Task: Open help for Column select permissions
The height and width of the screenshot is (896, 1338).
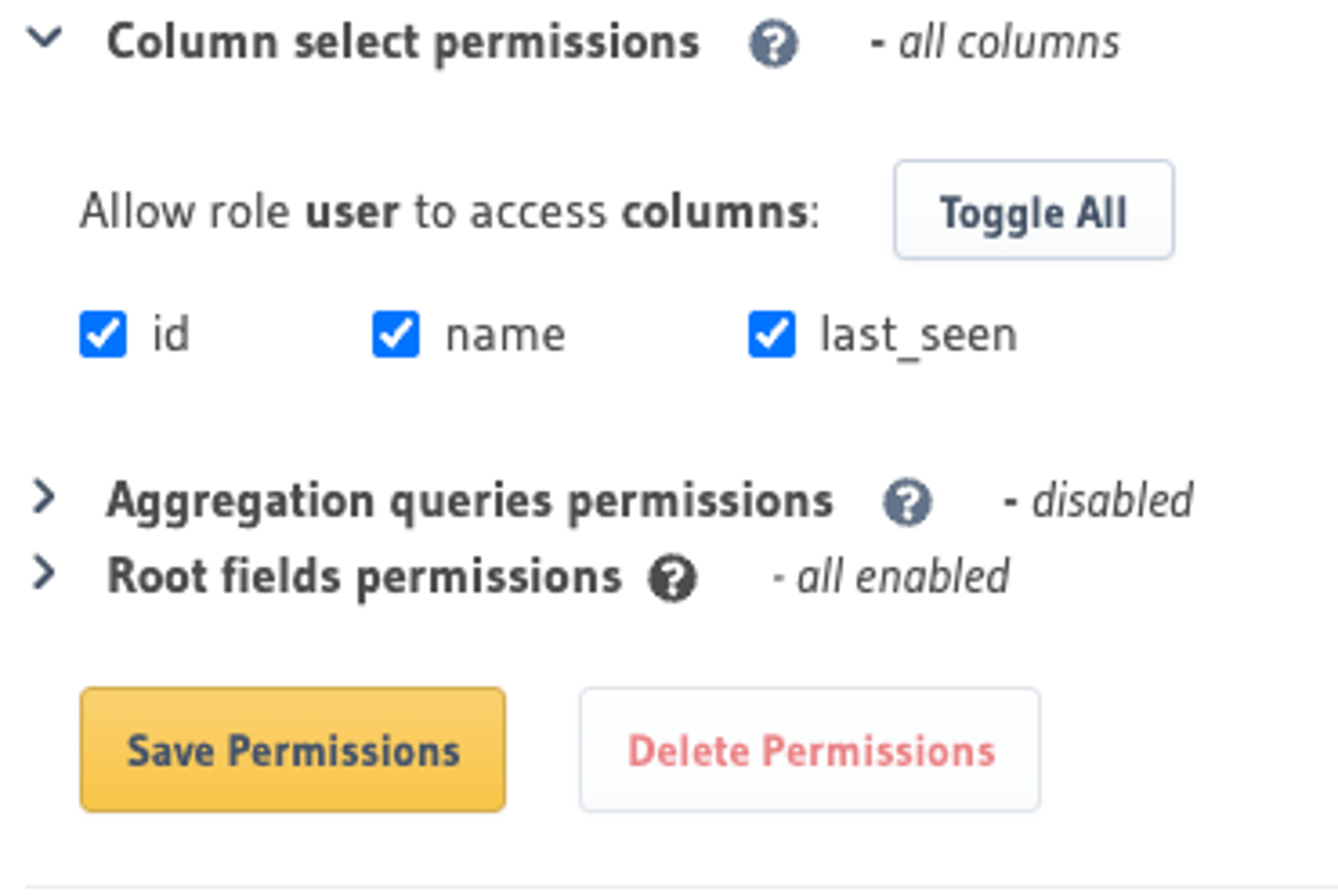Action: [773, 44]
